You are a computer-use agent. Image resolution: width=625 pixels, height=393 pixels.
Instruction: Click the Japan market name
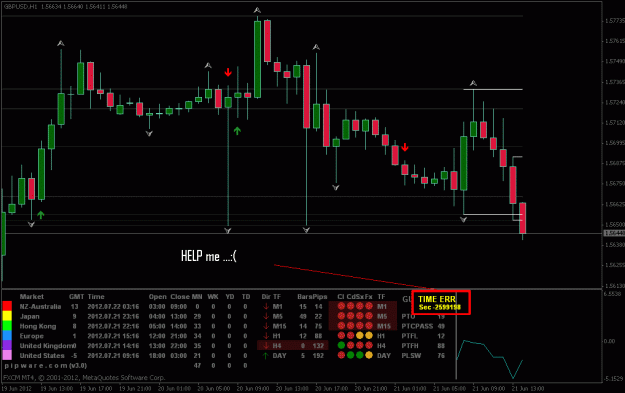click(29, 316)
